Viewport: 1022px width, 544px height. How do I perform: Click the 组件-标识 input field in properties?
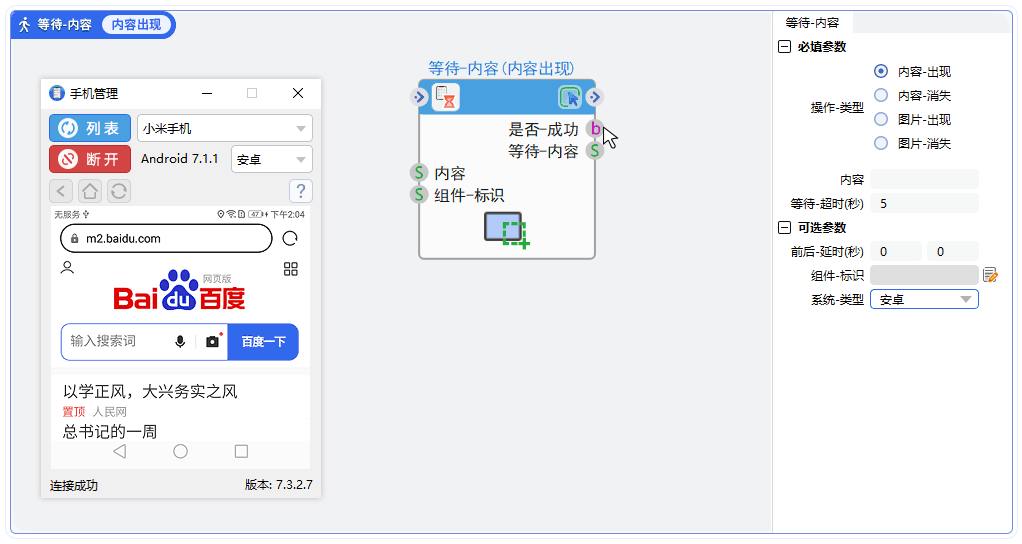pos(924,275)
